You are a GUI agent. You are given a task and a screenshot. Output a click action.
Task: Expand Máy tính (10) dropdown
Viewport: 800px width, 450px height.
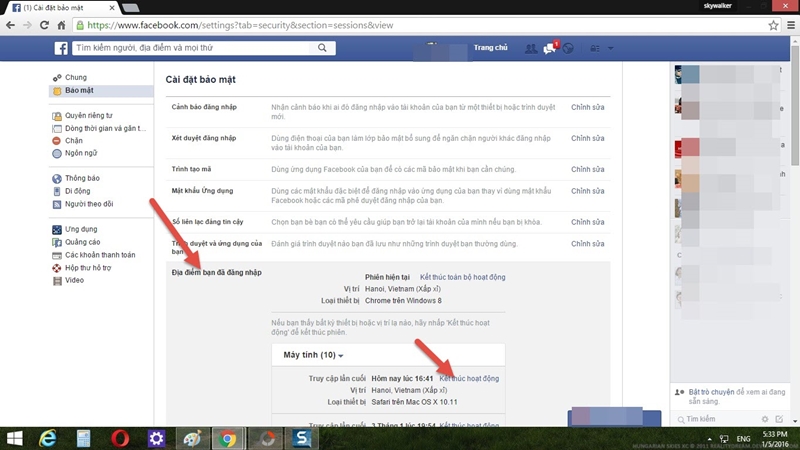pyautogui.click(x=313, y=355)
